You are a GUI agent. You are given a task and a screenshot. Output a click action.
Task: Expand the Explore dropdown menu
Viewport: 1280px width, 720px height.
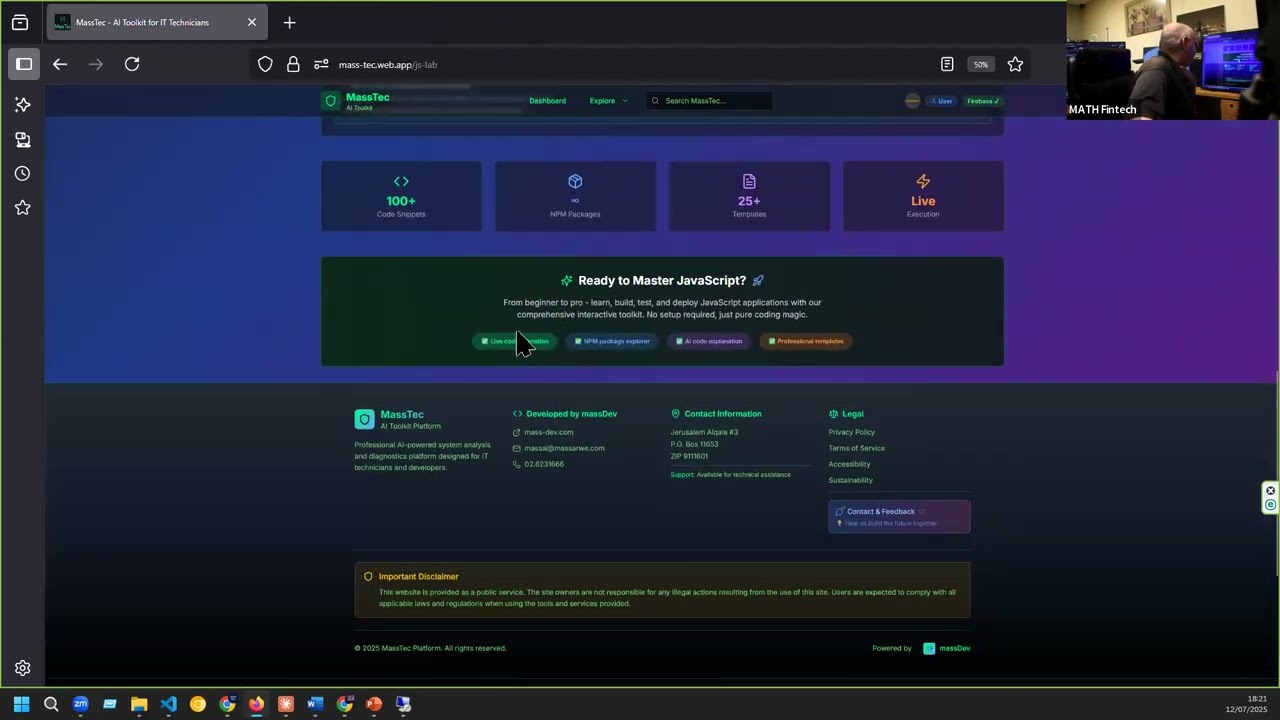click(x=608, y=101)
